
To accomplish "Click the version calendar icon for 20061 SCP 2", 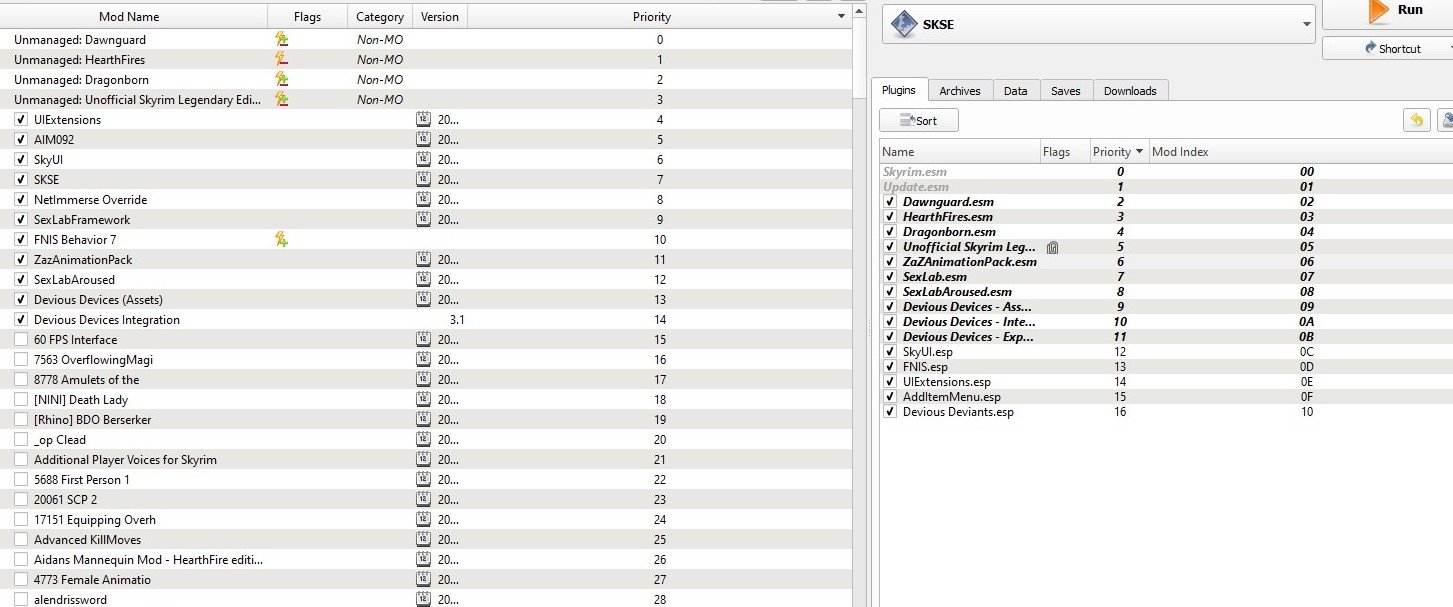I will click(x=423, y=499).
